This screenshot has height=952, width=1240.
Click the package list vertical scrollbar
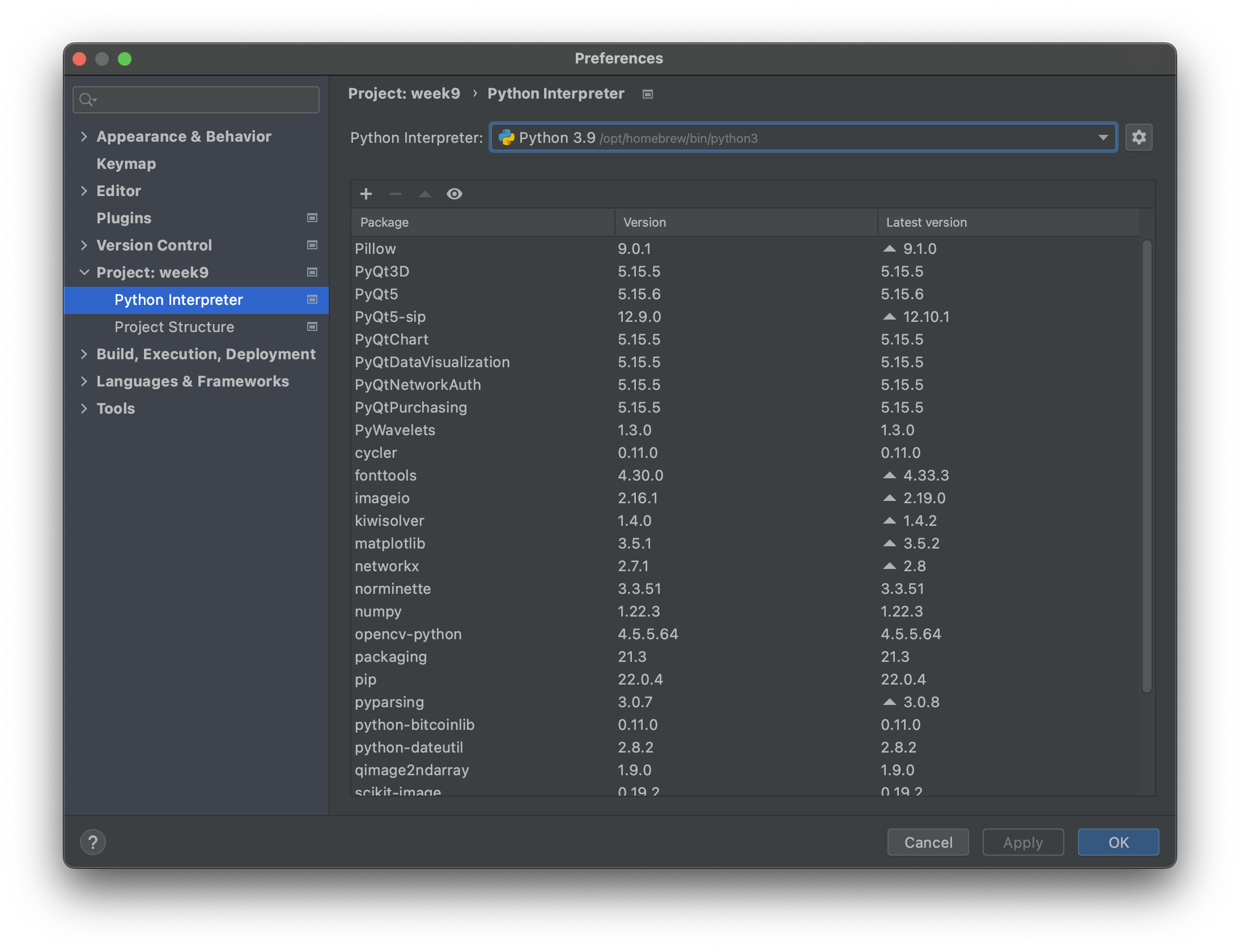tap(1146, 466)
